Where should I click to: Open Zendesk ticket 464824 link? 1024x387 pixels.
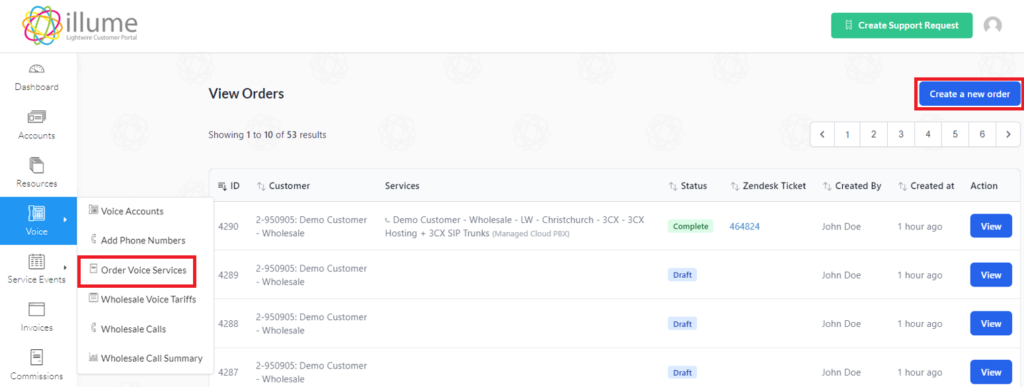(744, 226)
